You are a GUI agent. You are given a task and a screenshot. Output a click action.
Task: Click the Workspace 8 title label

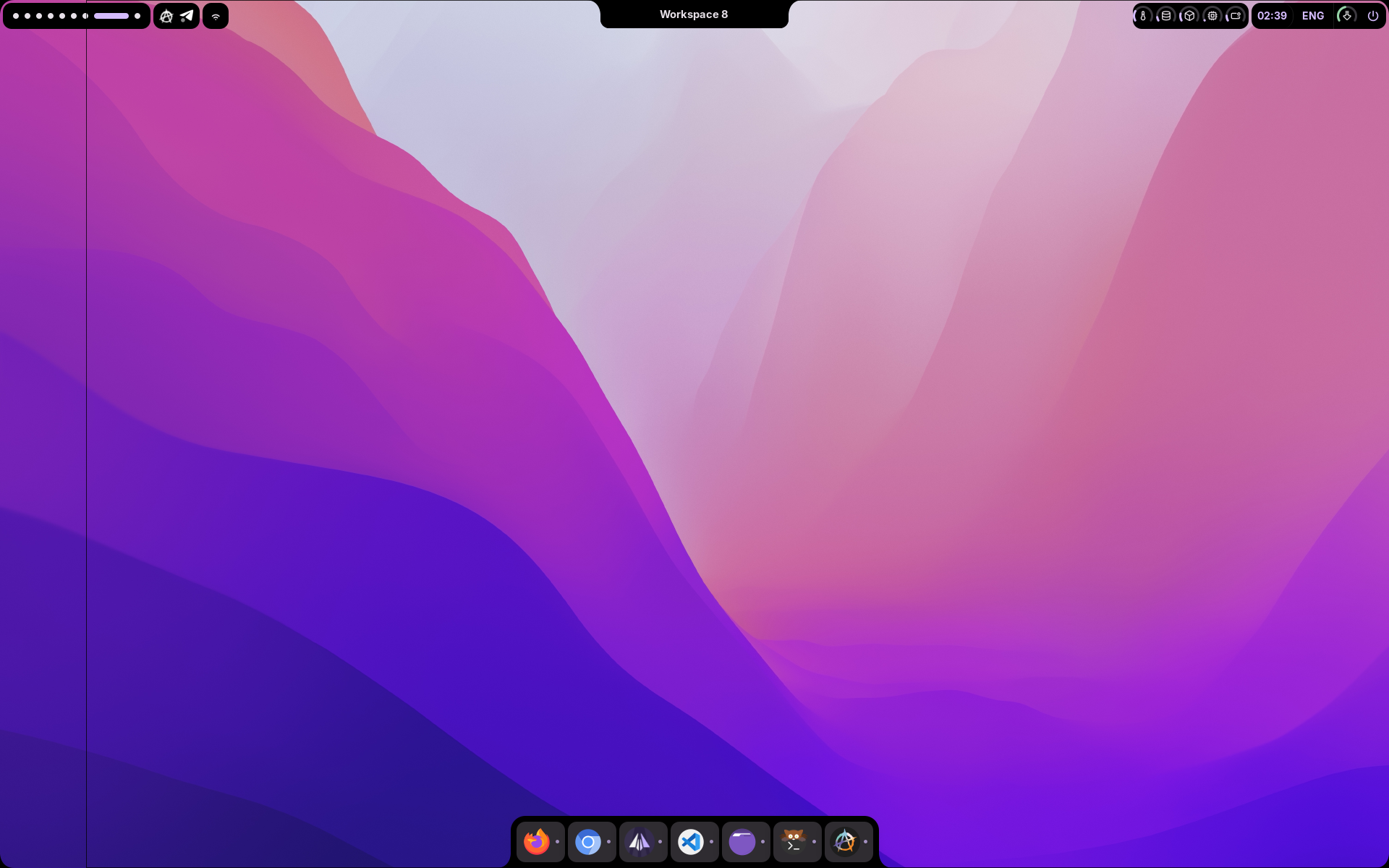[x=693, y=14]
